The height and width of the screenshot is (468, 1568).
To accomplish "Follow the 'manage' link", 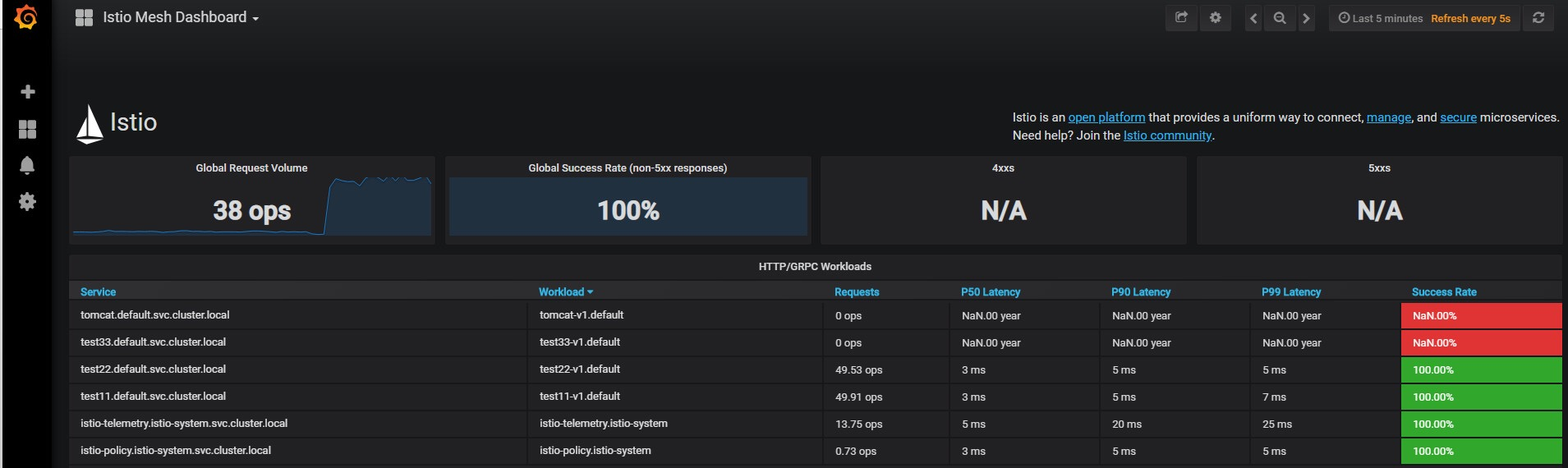I will click(1389, 117).
